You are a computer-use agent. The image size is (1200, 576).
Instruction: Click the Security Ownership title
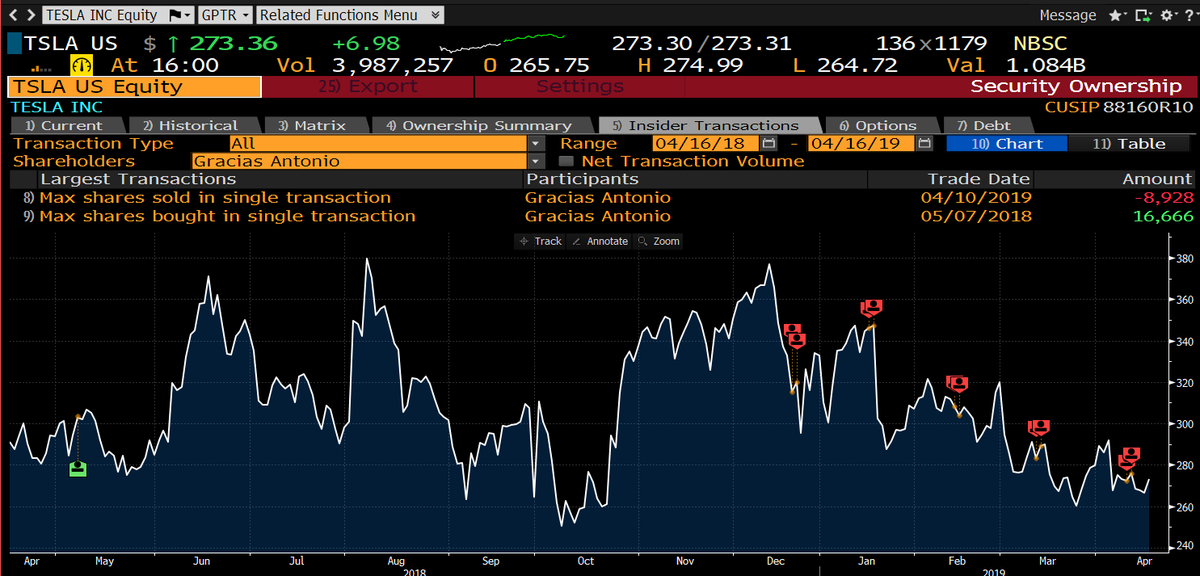tap(1076, 87)
